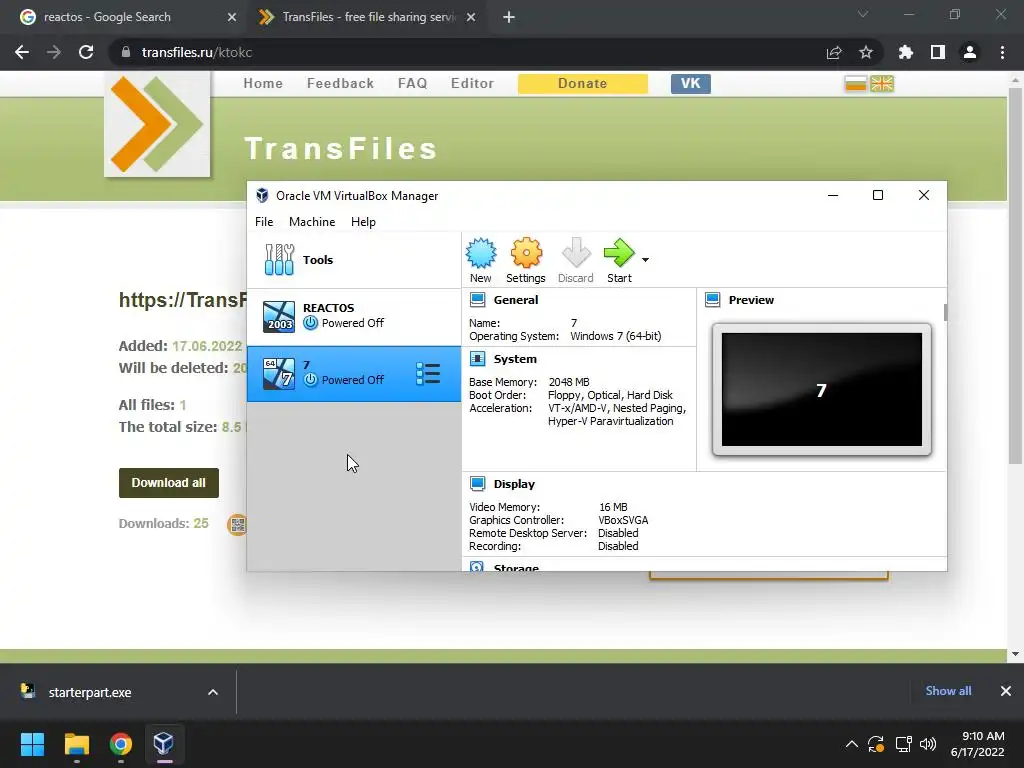Reload the TransFiles page

pos(86,52)
